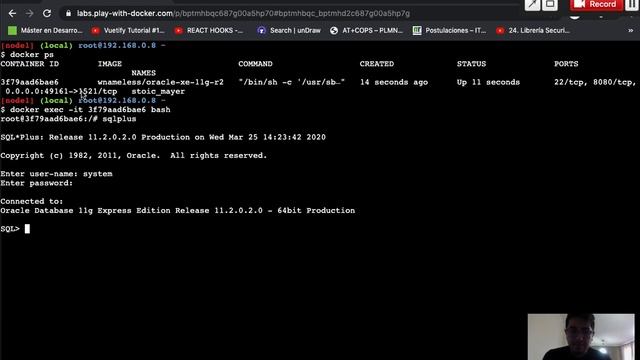Image resolution: width=640 pixels, height=360 pixels.
Task: Click the 'Enter user-name: system' line
Action: coord(56,174)
